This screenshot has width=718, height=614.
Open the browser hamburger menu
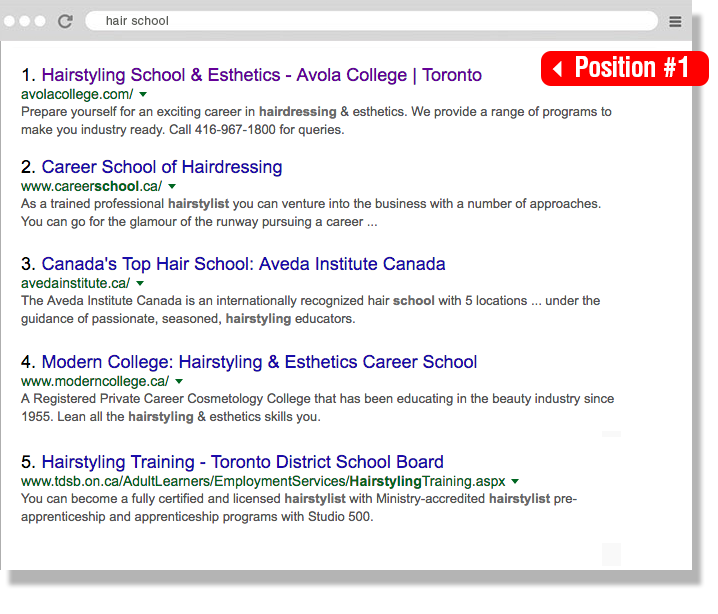tap(675, 22)
